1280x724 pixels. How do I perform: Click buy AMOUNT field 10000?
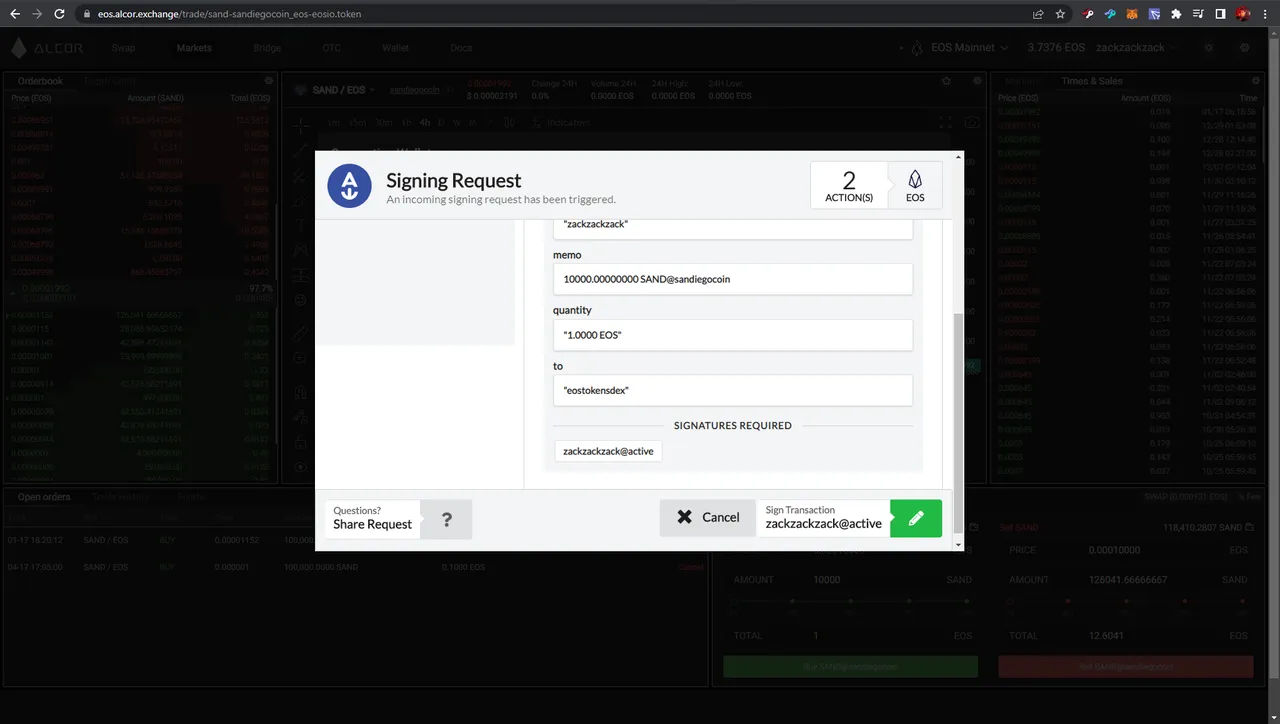(x=850, y=579)
